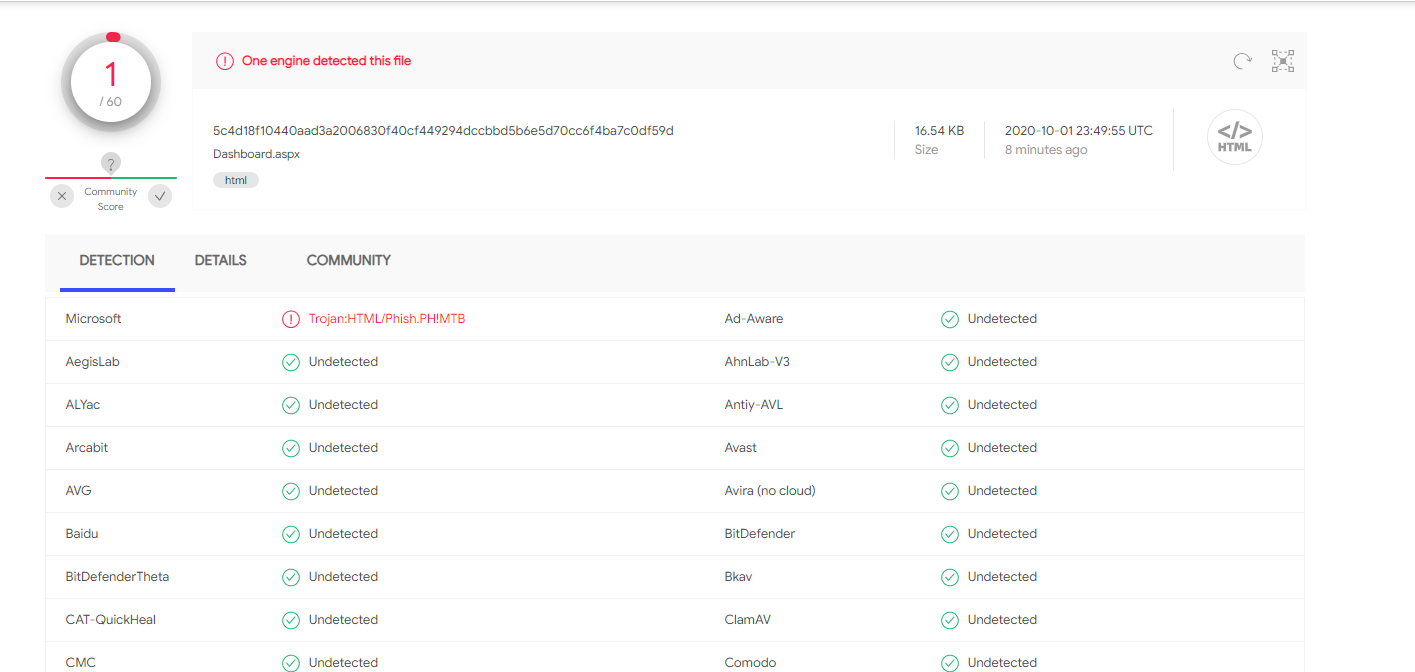Click the CMC engine name
Screen dimensions: 1415x672
(81, 663)
